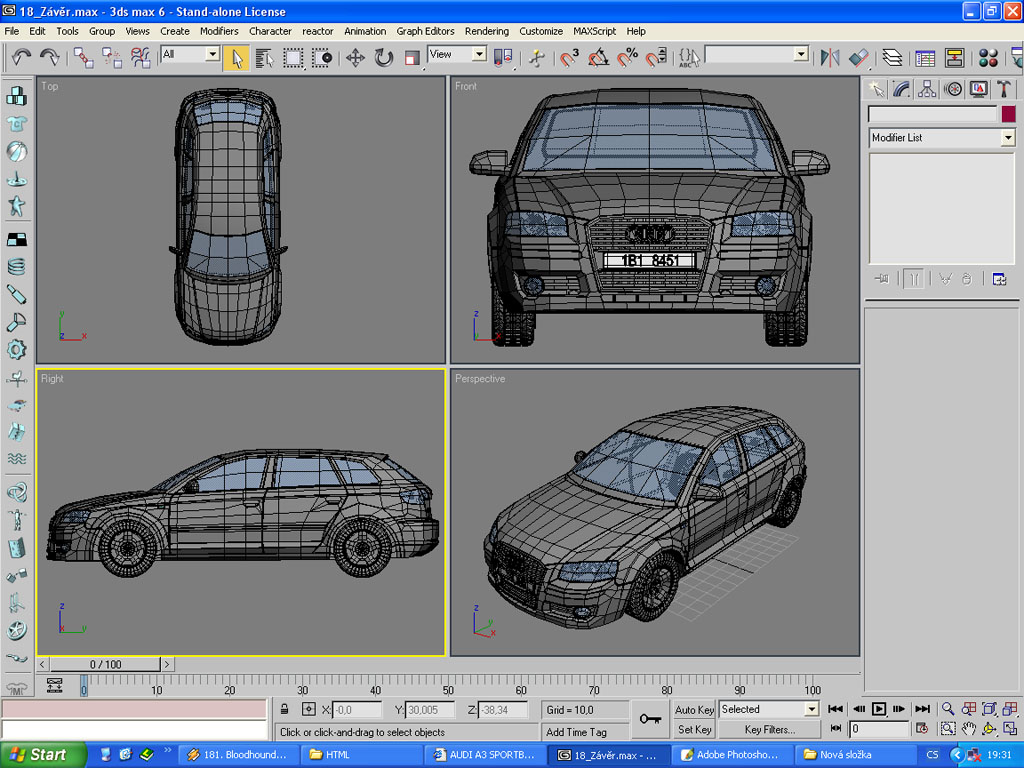1024x768 pixels.
Task: Click the Min/Max viewport toggle
Action: [1010, 729]
